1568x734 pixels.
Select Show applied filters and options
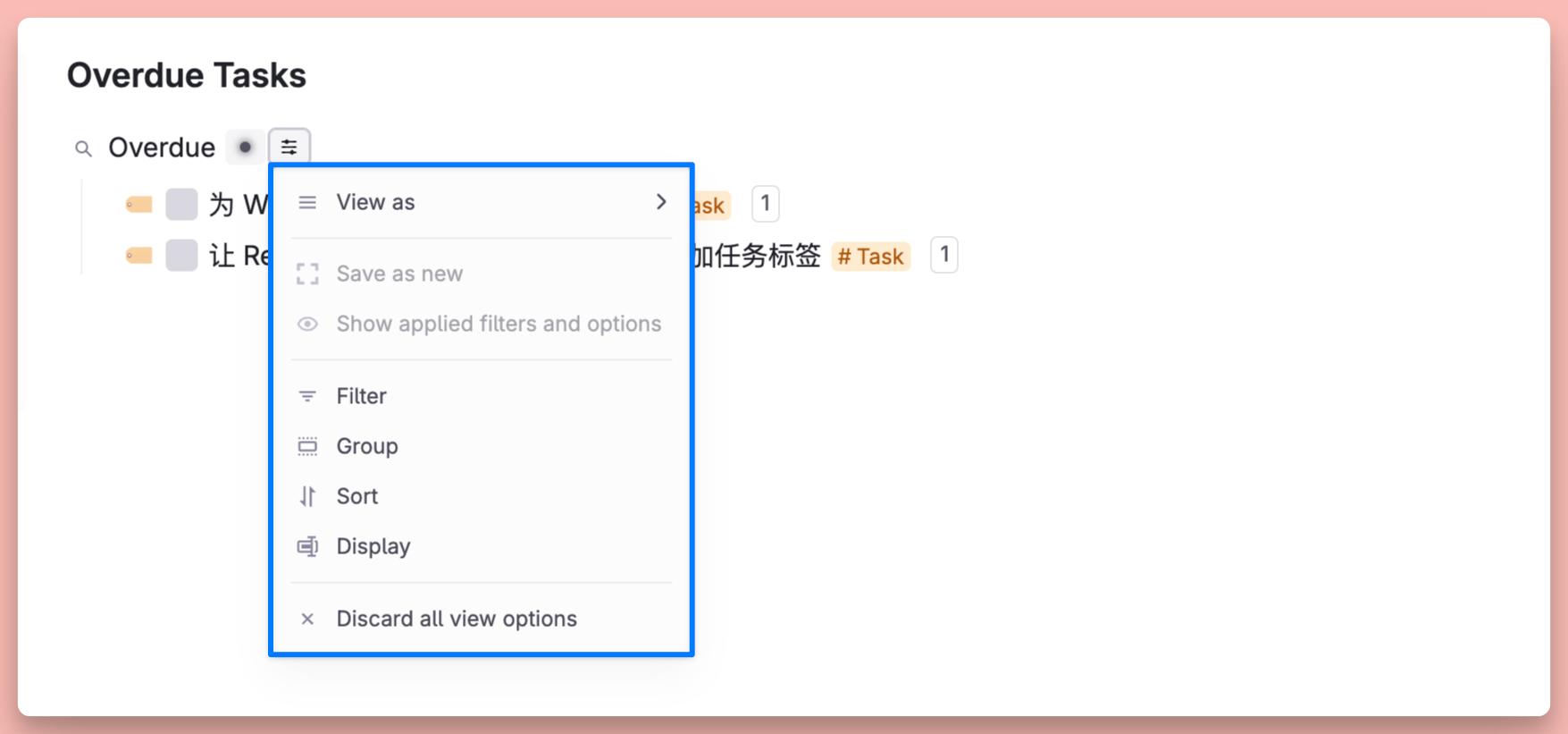coord(482,324)
